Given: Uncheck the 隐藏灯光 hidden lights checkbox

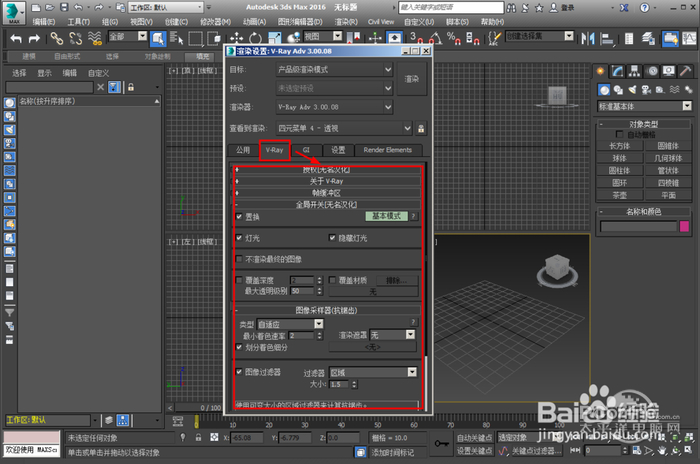Looking at the screenshot, I should [332, 238].
